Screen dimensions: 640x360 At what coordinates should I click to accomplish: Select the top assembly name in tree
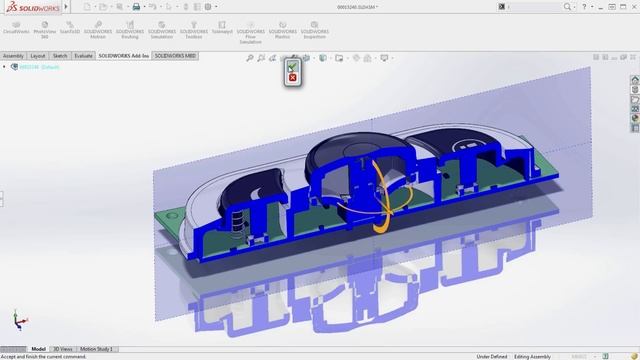[40, 67]
